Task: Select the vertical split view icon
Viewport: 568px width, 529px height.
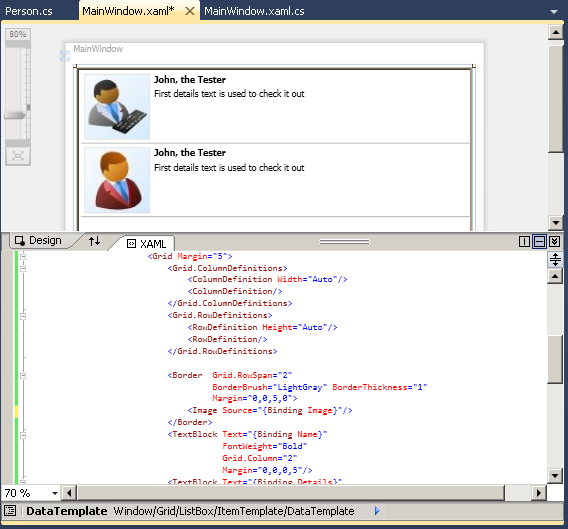Action: 524,242
